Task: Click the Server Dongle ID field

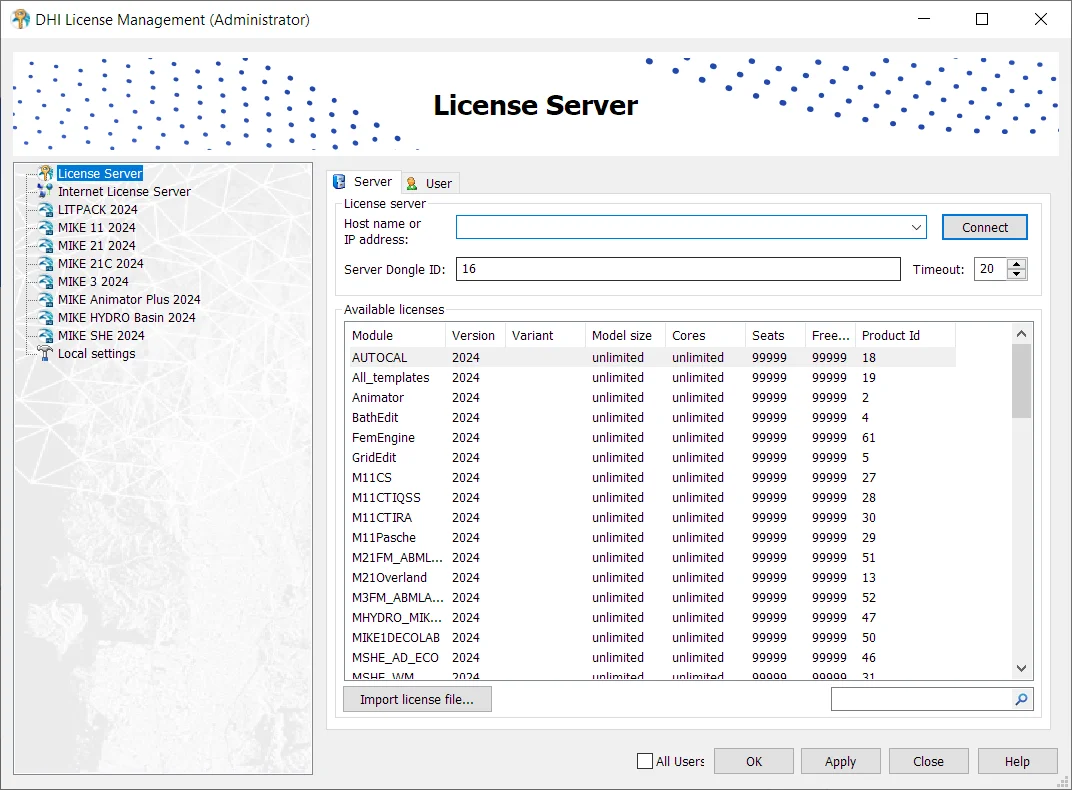Action: (678, 269)
